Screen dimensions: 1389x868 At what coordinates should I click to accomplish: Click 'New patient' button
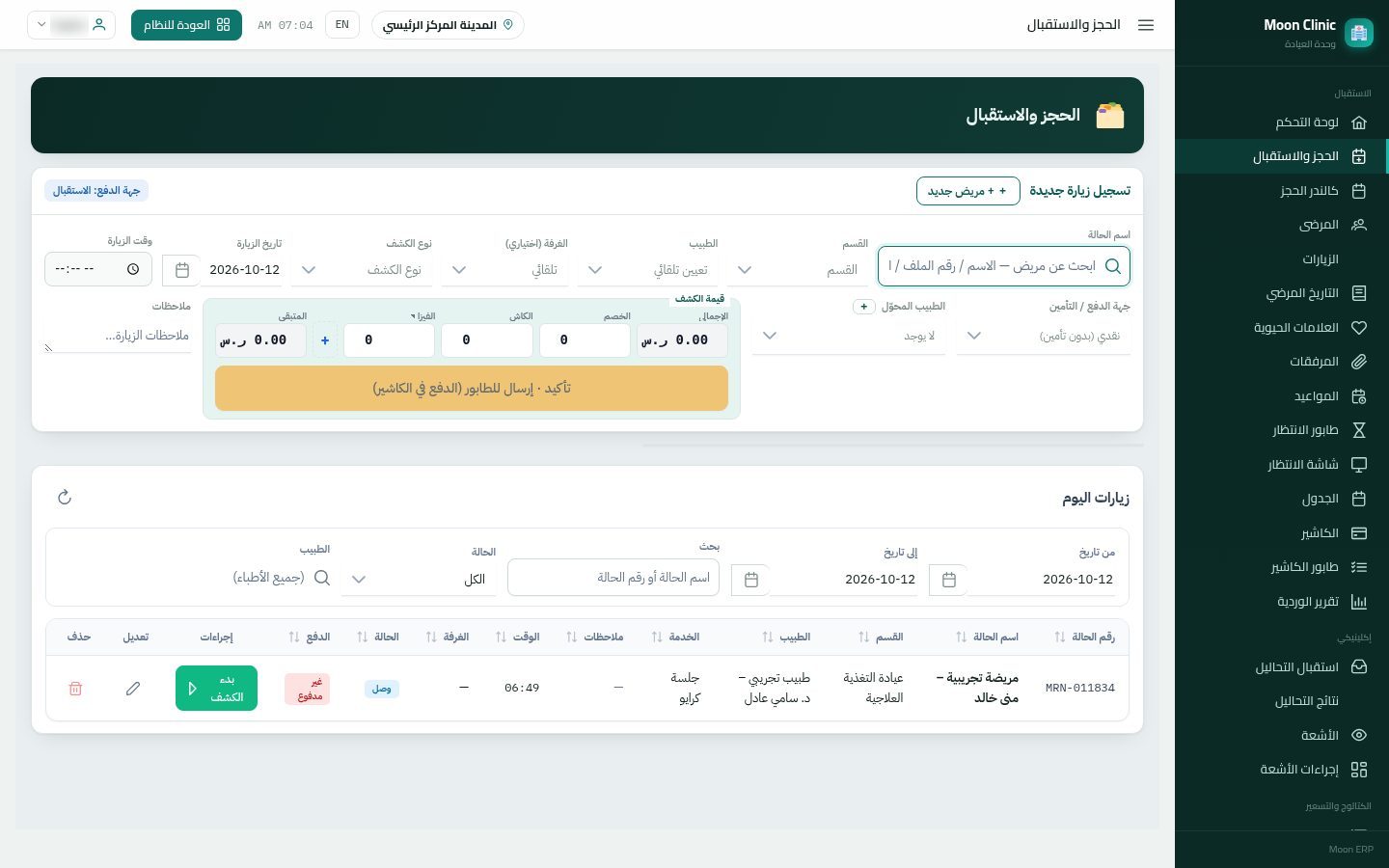[x=967, y=191]
